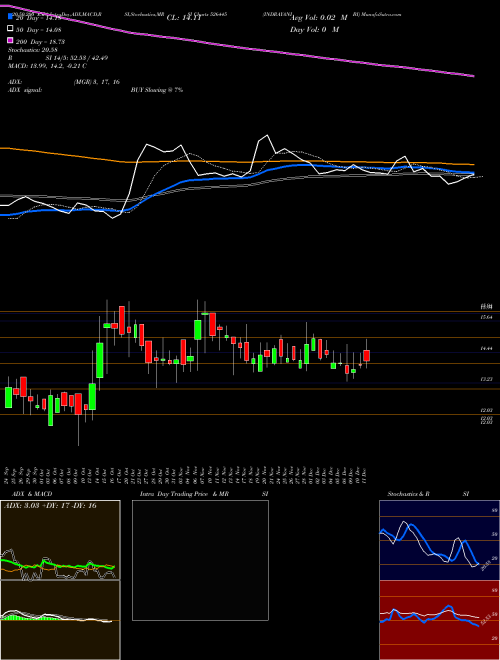The height and width of the screenshot is (660, 500).
Task: Click the last red candlestick on the chart
Action: 367,355
